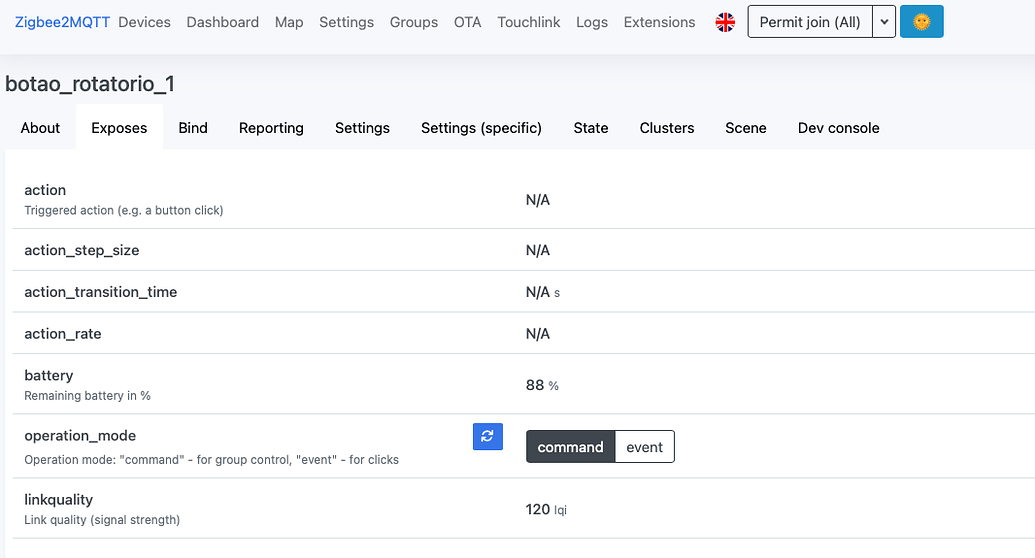The width and height of the screenshot is (1035, 558).
Task: Open the Extensions page
Action: (x=659, y=22)
